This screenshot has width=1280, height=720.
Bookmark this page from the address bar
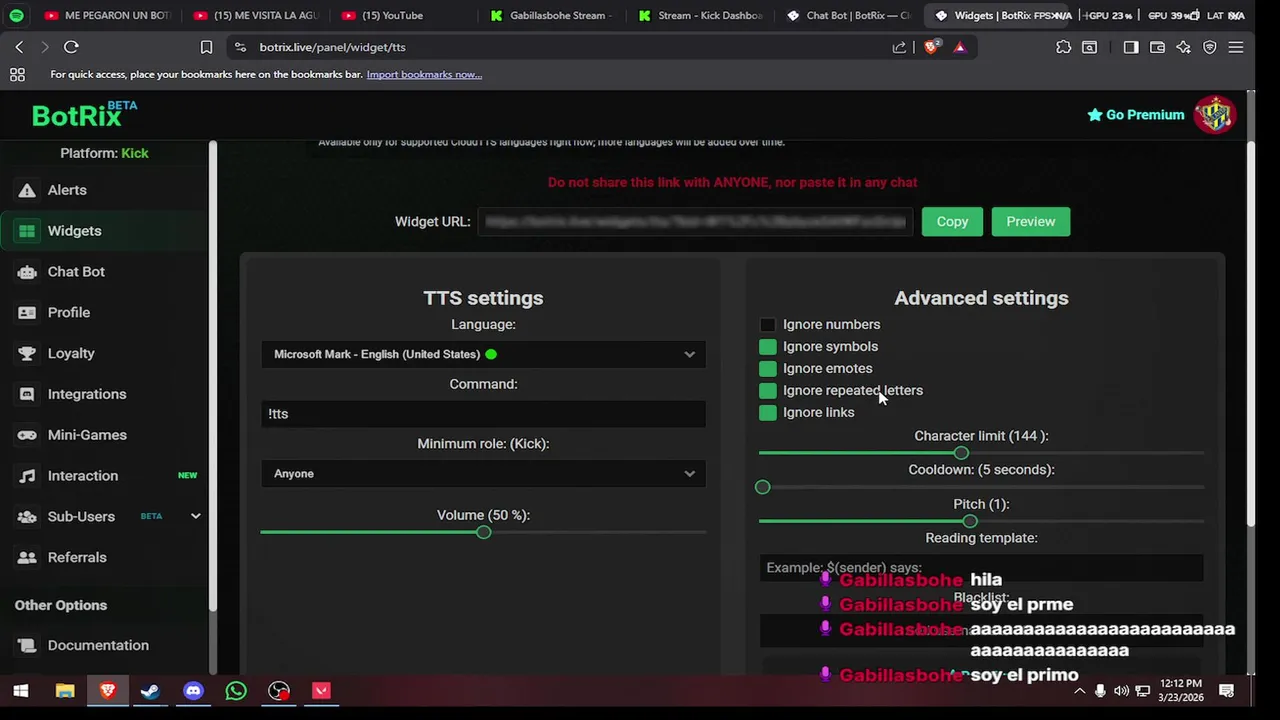tap(206, 47)
